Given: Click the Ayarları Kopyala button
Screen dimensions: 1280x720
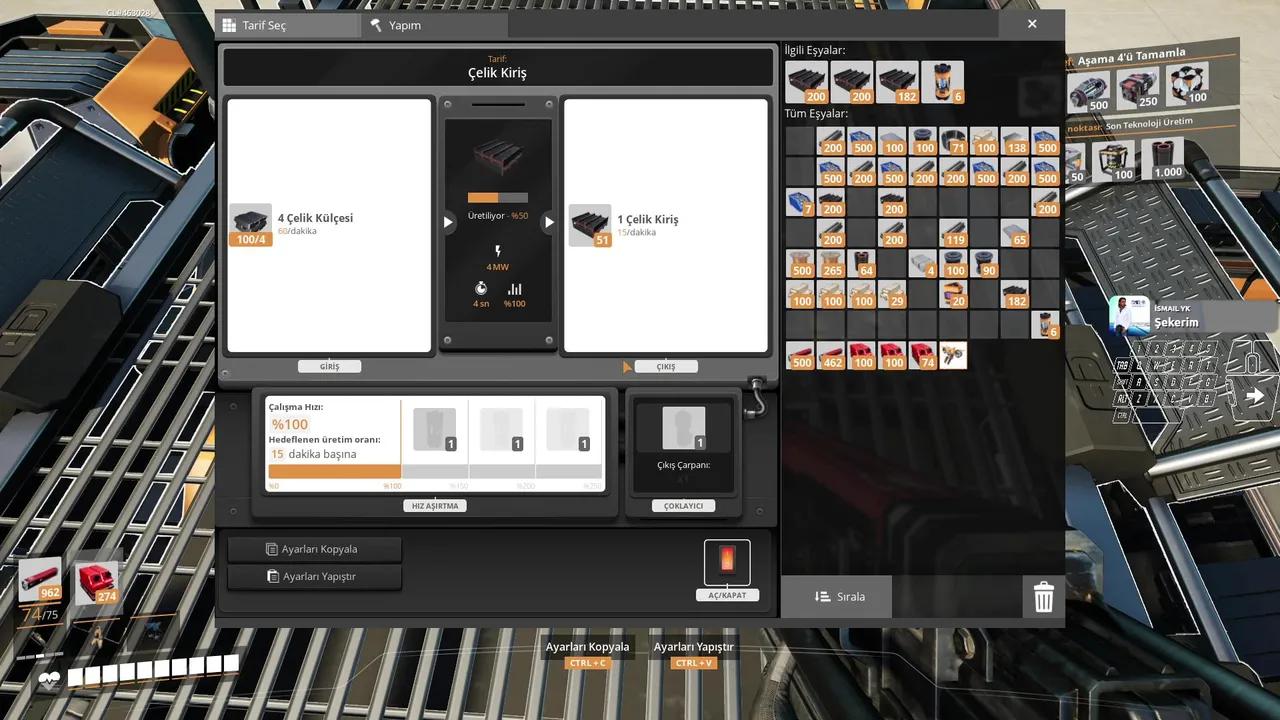Looking at the screenshot, I should pyautogui.click(x=314, y=549).
